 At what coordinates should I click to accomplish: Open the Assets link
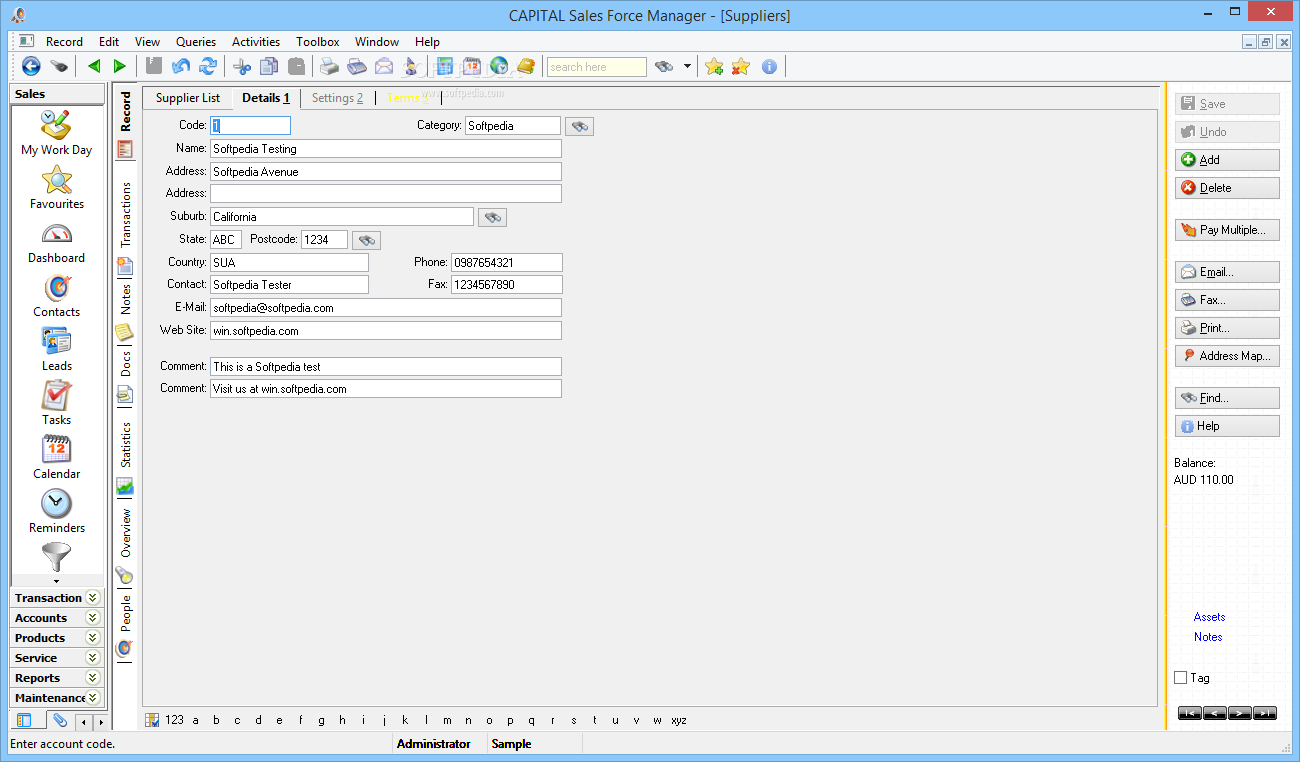(x=1209, y=617)
